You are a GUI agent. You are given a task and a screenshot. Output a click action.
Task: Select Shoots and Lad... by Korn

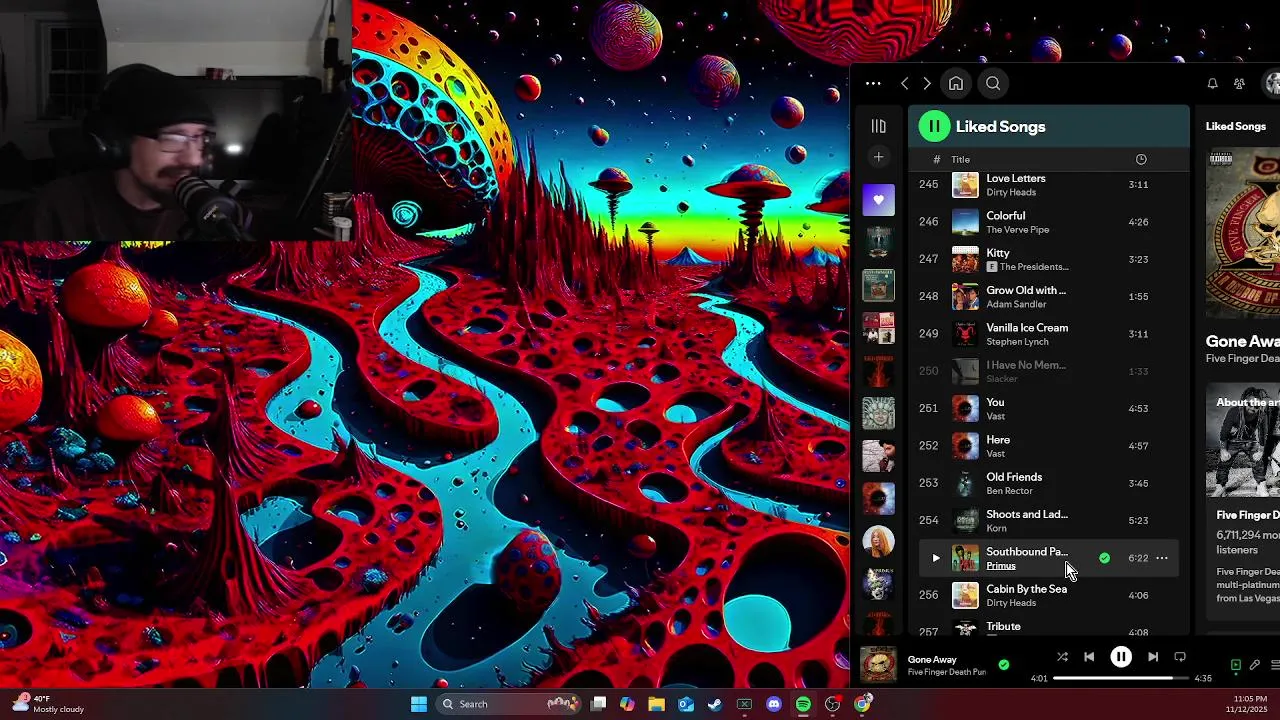1048,521
